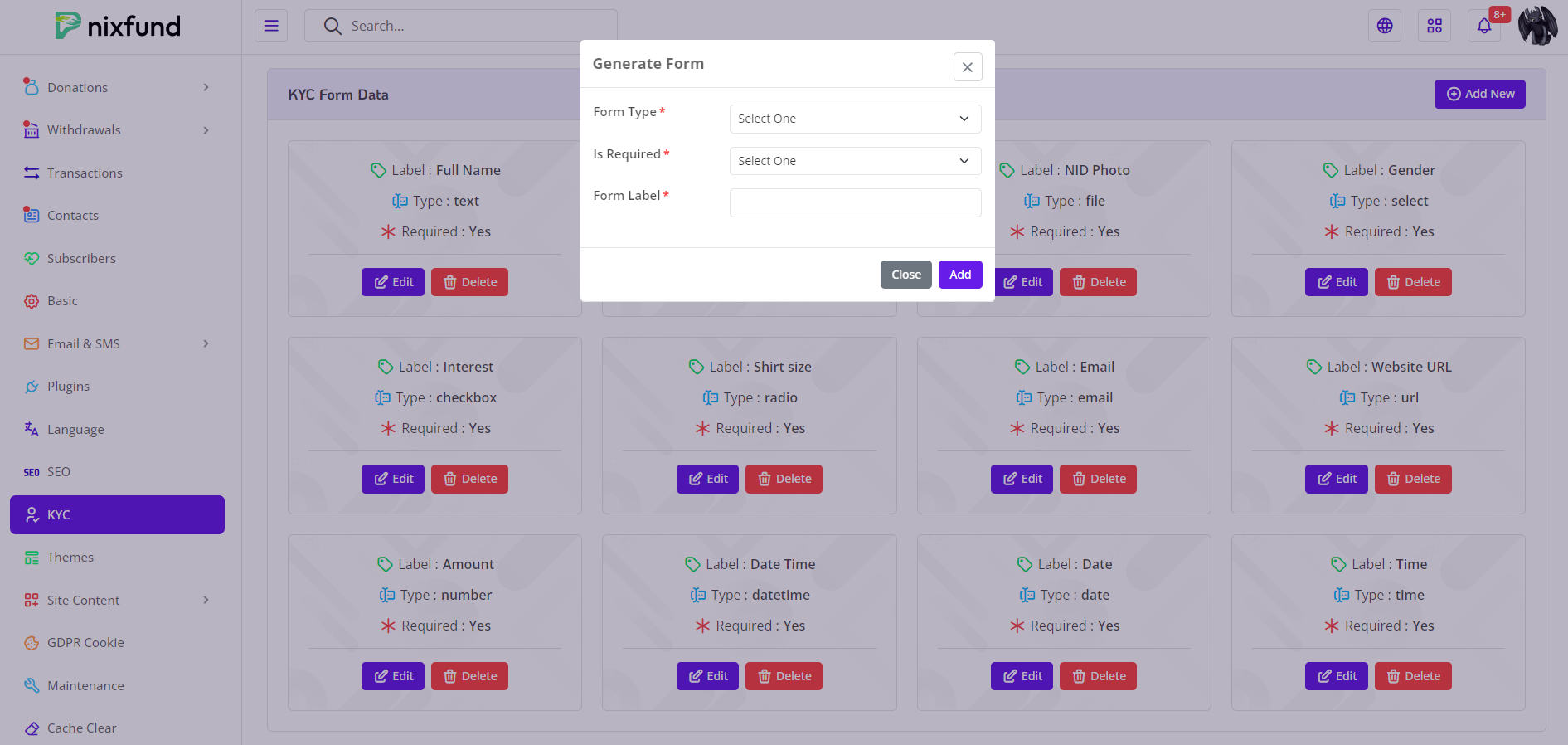Image resolution: width=1568 pixels, height=745 pixels.
Task: Click the Add button in dialog
Action: pyautogui.click(x=959, y=275)
